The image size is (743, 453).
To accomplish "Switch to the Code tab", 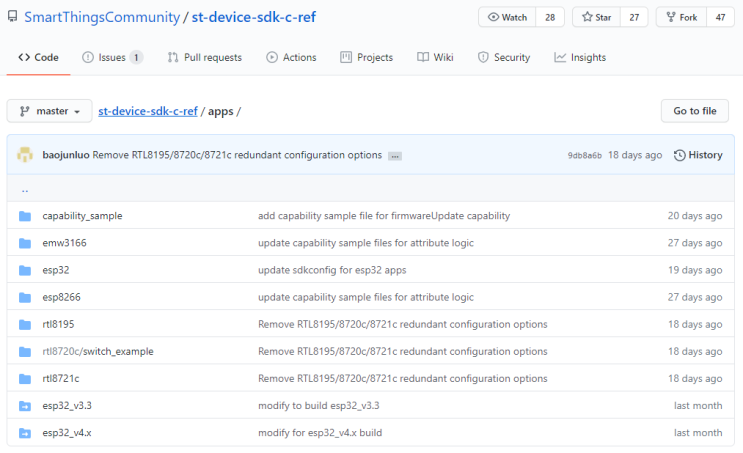I will coord(38,57).
